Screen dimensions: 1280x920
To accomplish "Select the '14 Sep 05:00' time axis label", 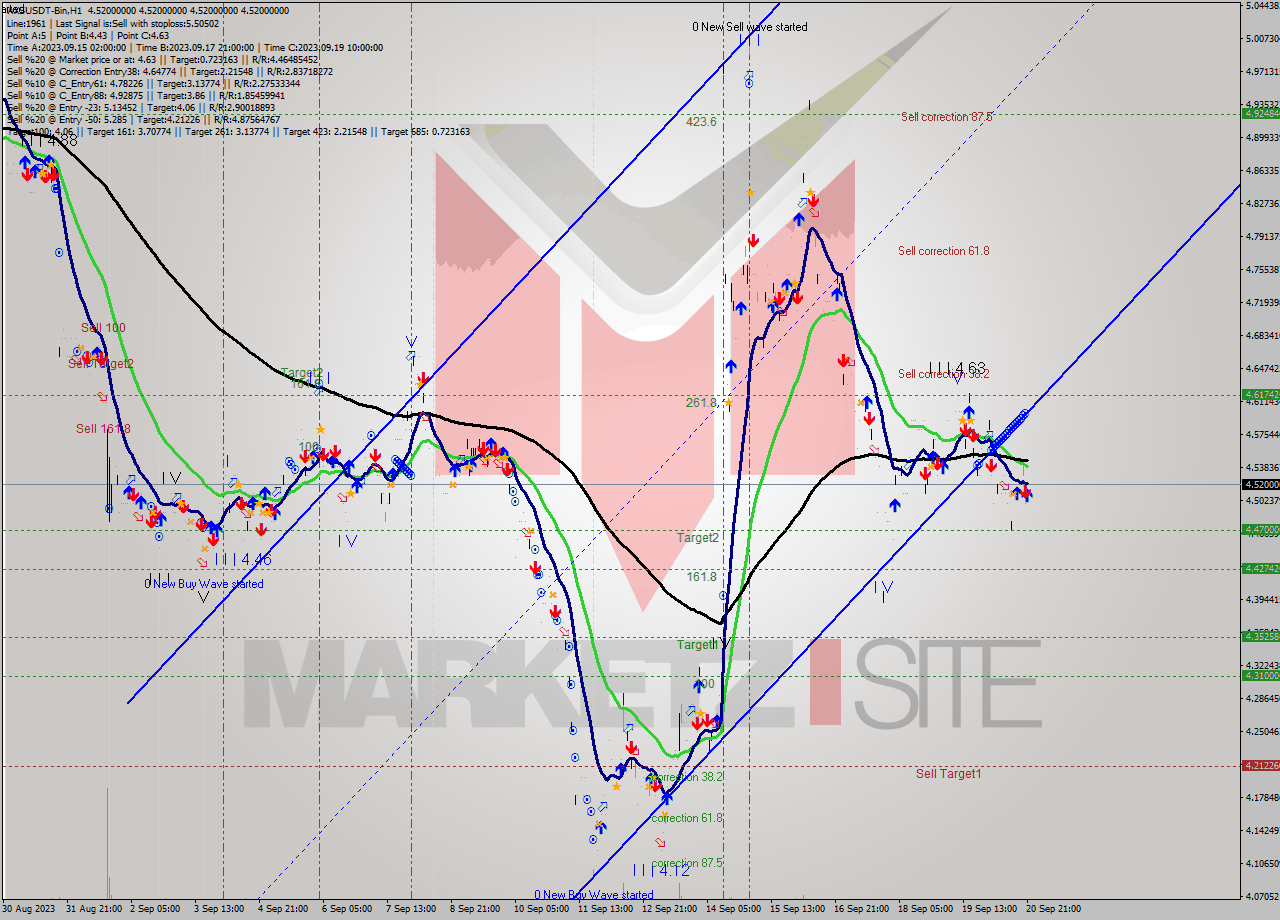I will [733, 909].
